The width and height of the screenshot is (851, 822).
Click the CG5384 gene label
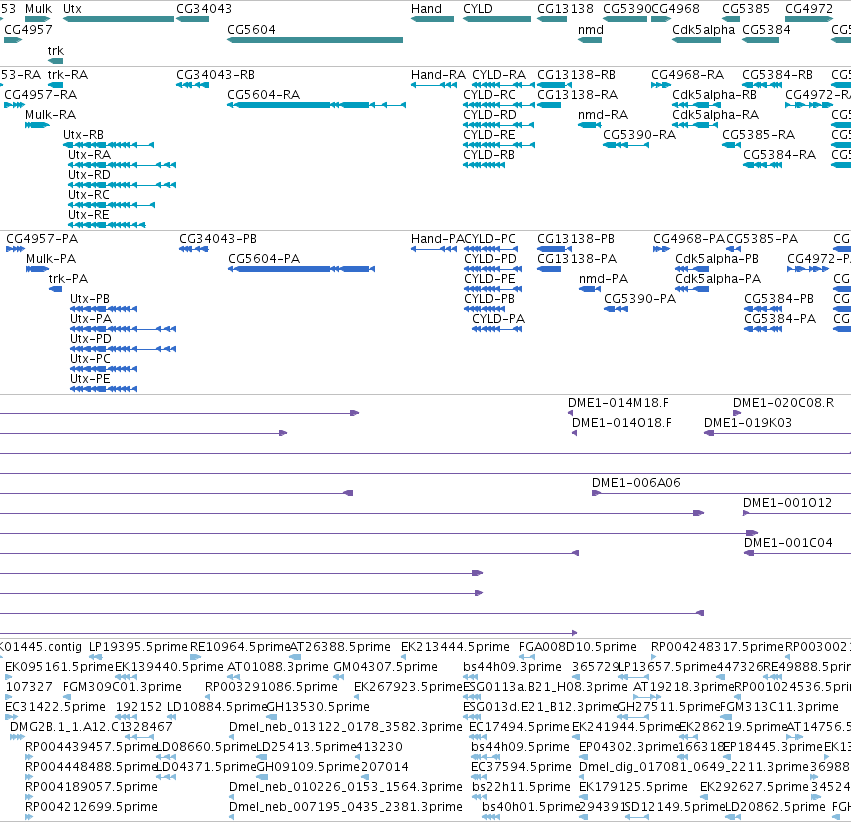click(766, 30)
